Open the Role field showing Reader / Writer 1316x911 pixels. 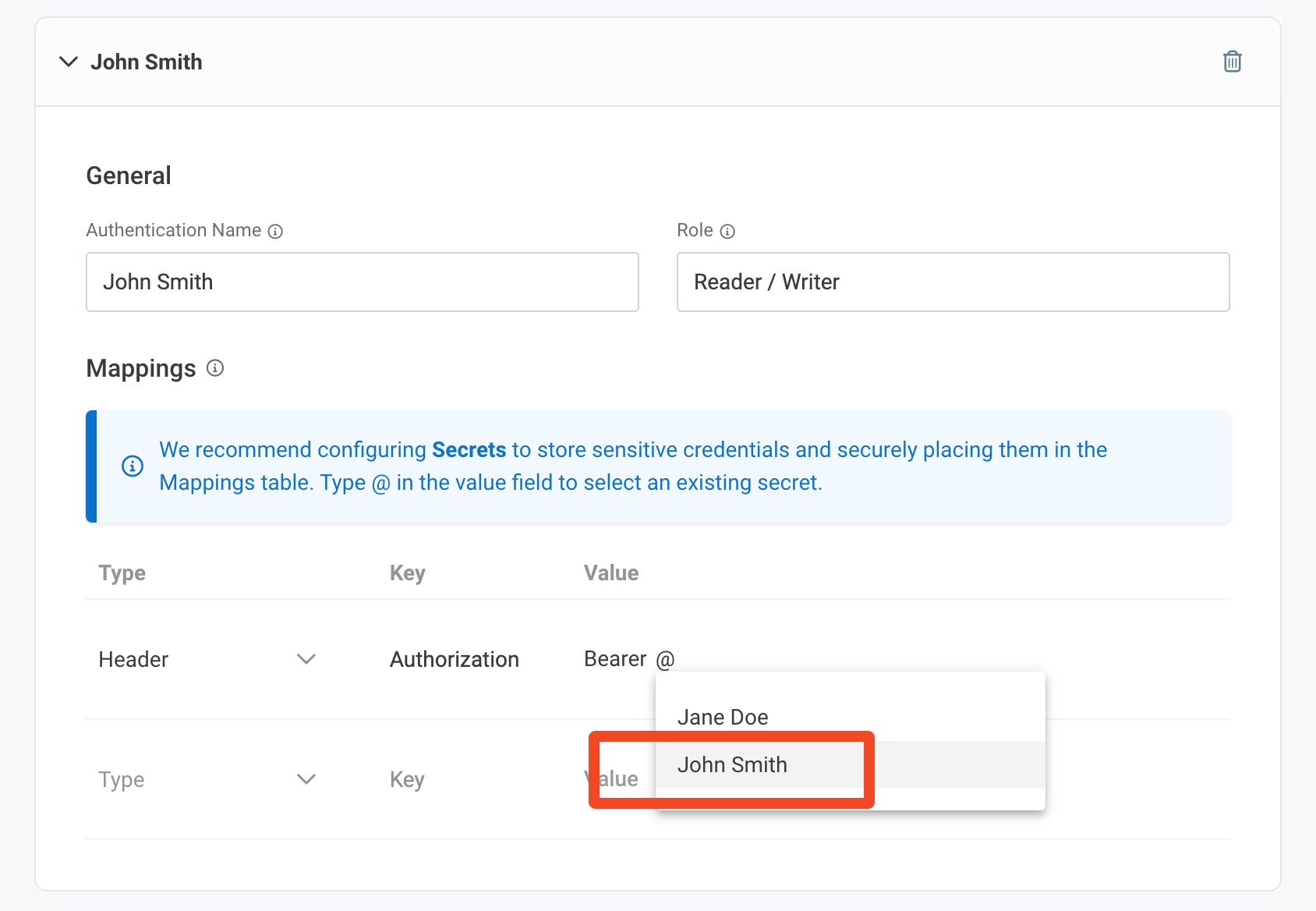point(953,282)
